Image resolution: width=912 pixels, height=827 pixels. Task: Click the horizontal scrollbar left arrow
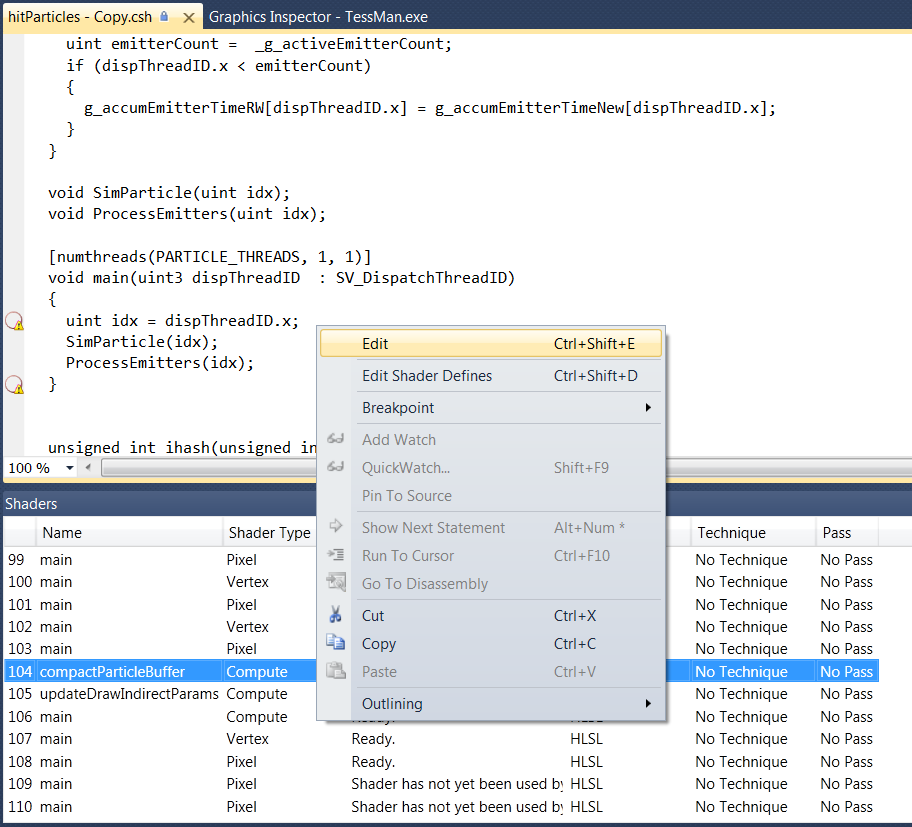click(x=88, y=467)
